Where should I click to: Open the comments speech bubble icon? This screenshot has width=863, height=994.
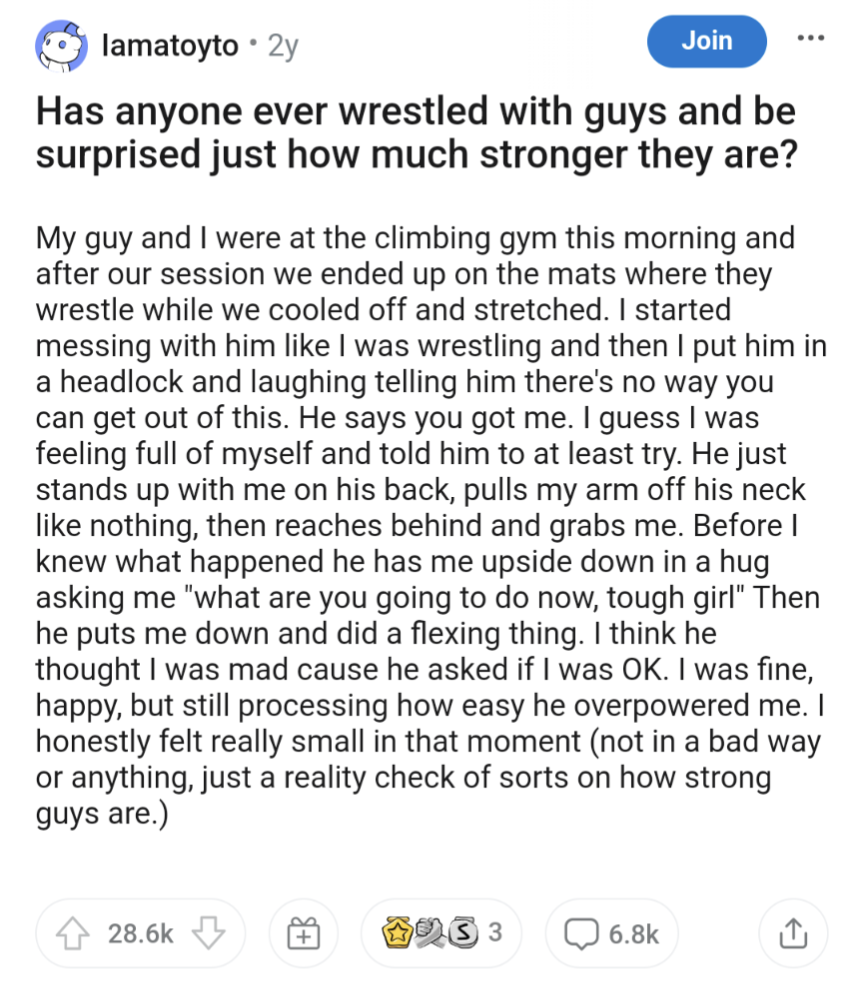click(580, 934)
